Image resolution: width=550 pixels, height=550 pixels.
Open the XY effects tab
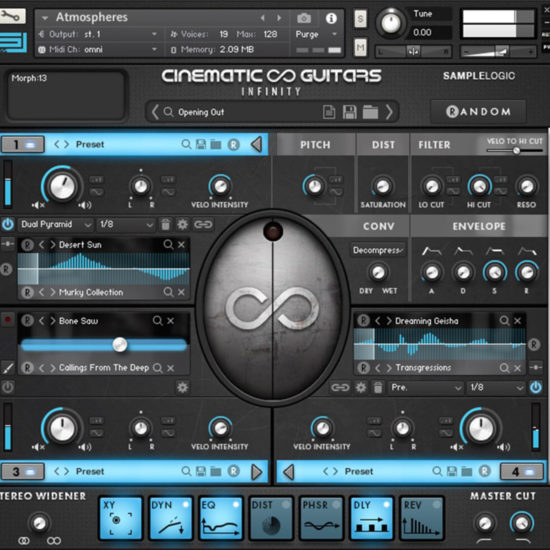[x=120, y=518]
